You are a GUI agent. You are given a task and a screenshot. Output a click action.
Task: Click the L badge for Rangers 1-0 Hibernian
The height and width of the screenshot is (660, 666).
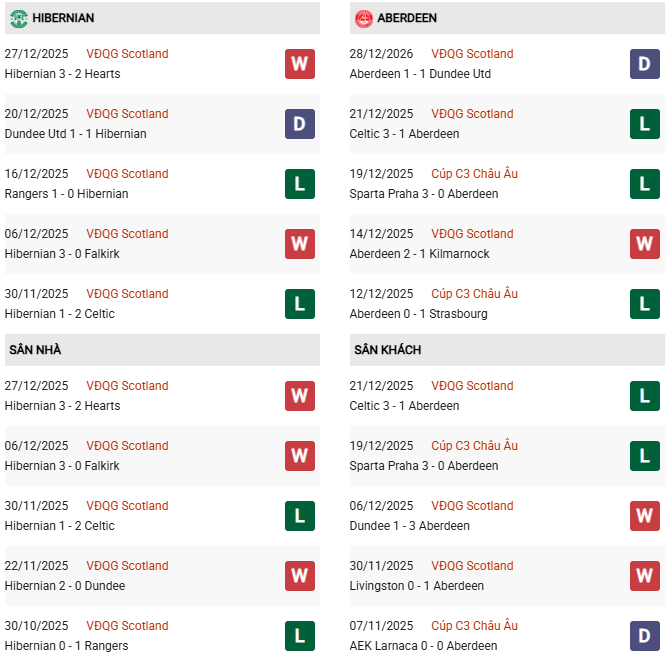coord(299,184)
